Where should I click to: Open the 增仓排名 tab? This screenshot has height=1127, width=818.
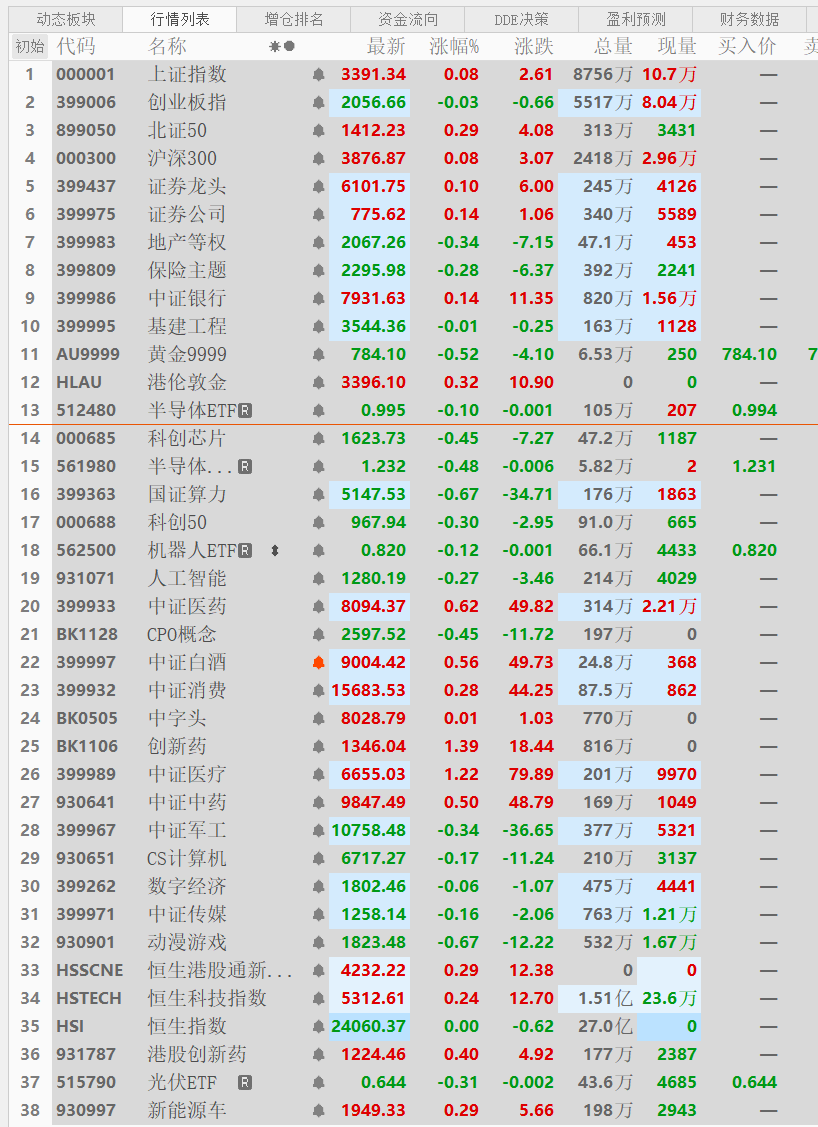(293, 19)
